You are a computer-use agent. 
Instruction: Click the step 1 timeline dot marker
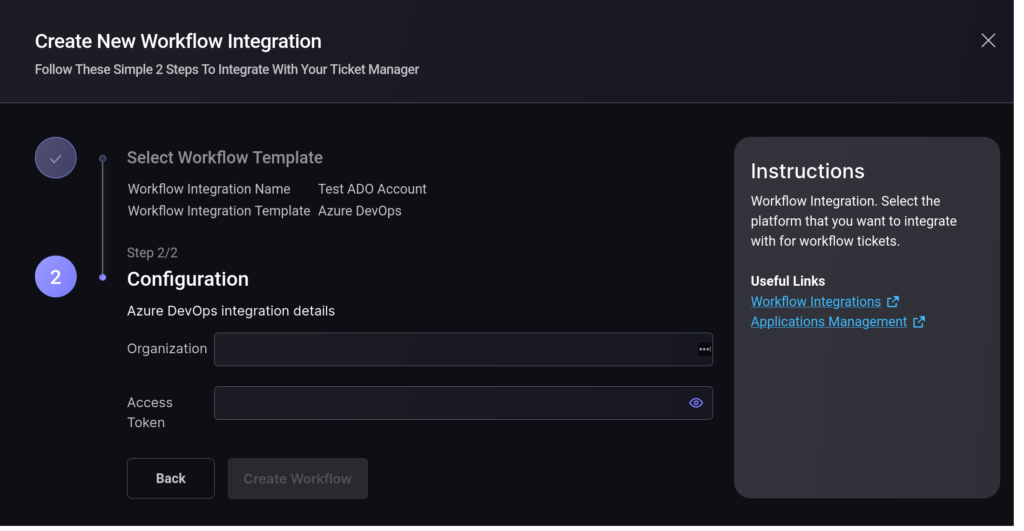[x=103, y=158]
